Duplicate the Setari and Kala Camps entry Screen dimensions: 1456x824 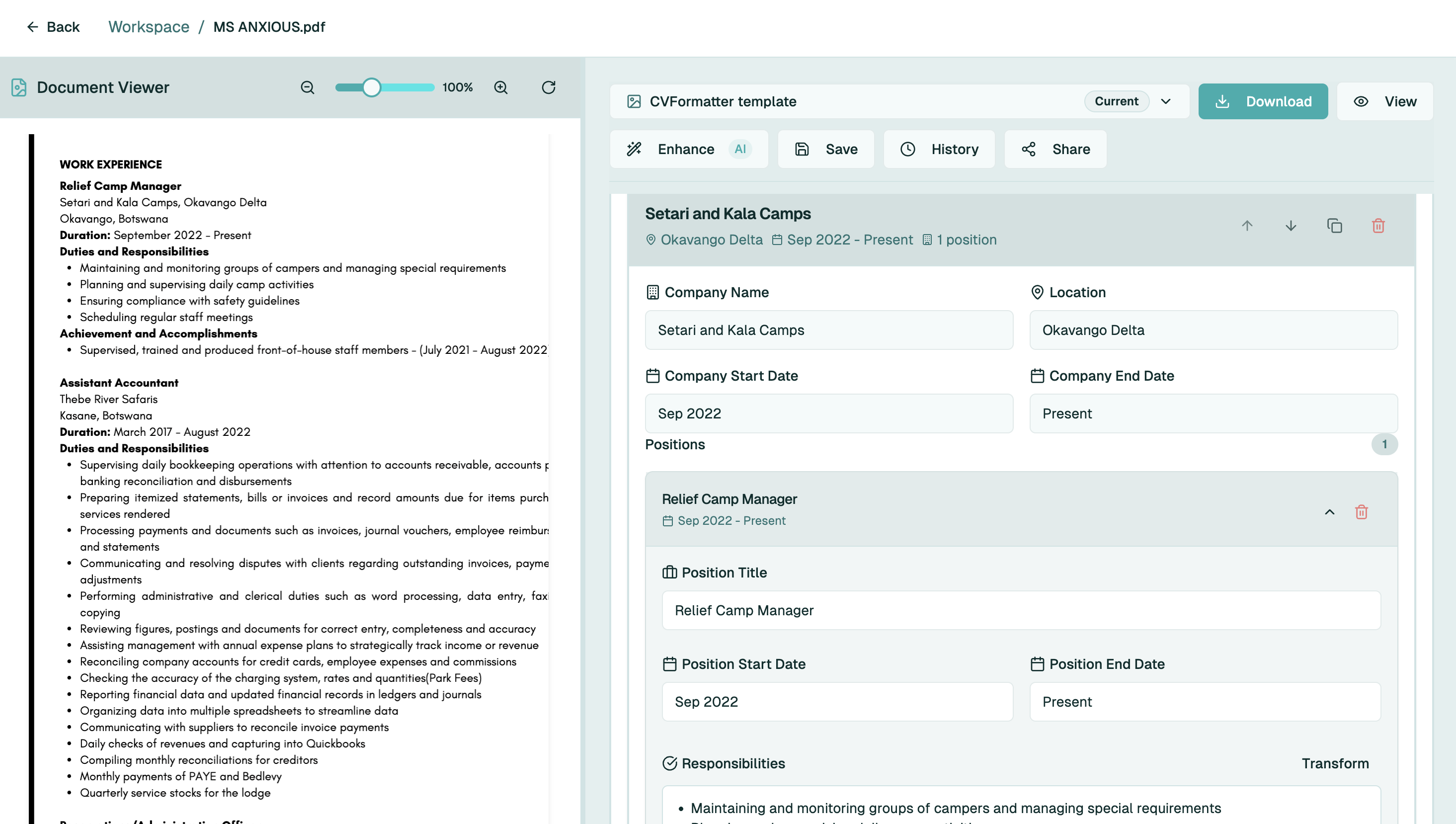pyautogui.click(x=1334, y=226)
